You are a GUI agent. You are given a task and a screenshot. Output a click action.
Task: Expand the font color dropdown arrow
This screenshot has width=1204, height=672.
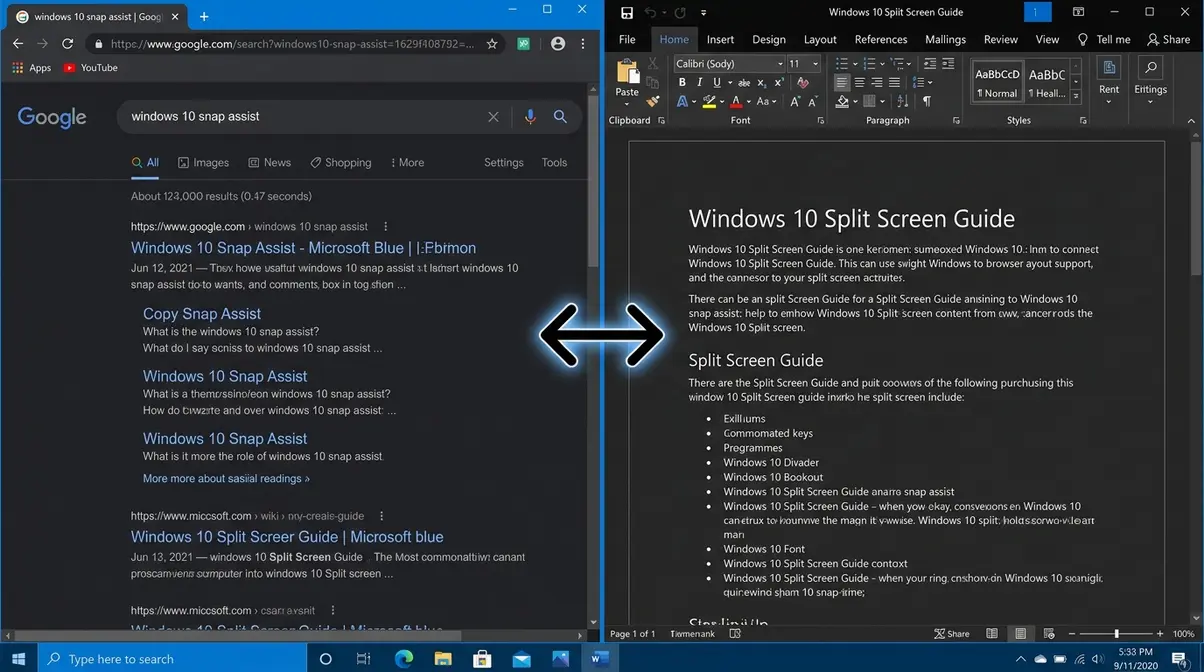pos(749,101)
